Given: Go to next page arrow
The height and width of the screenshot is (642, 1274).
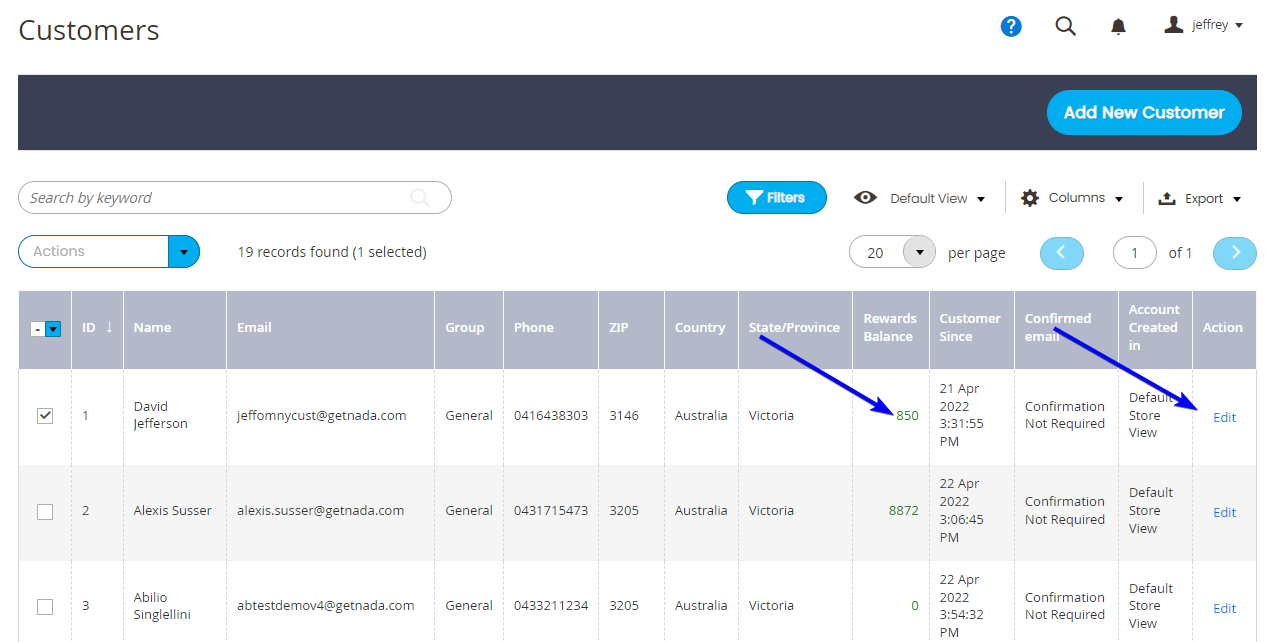Looking at the screenshot, I should click(x=1235, y=253).
